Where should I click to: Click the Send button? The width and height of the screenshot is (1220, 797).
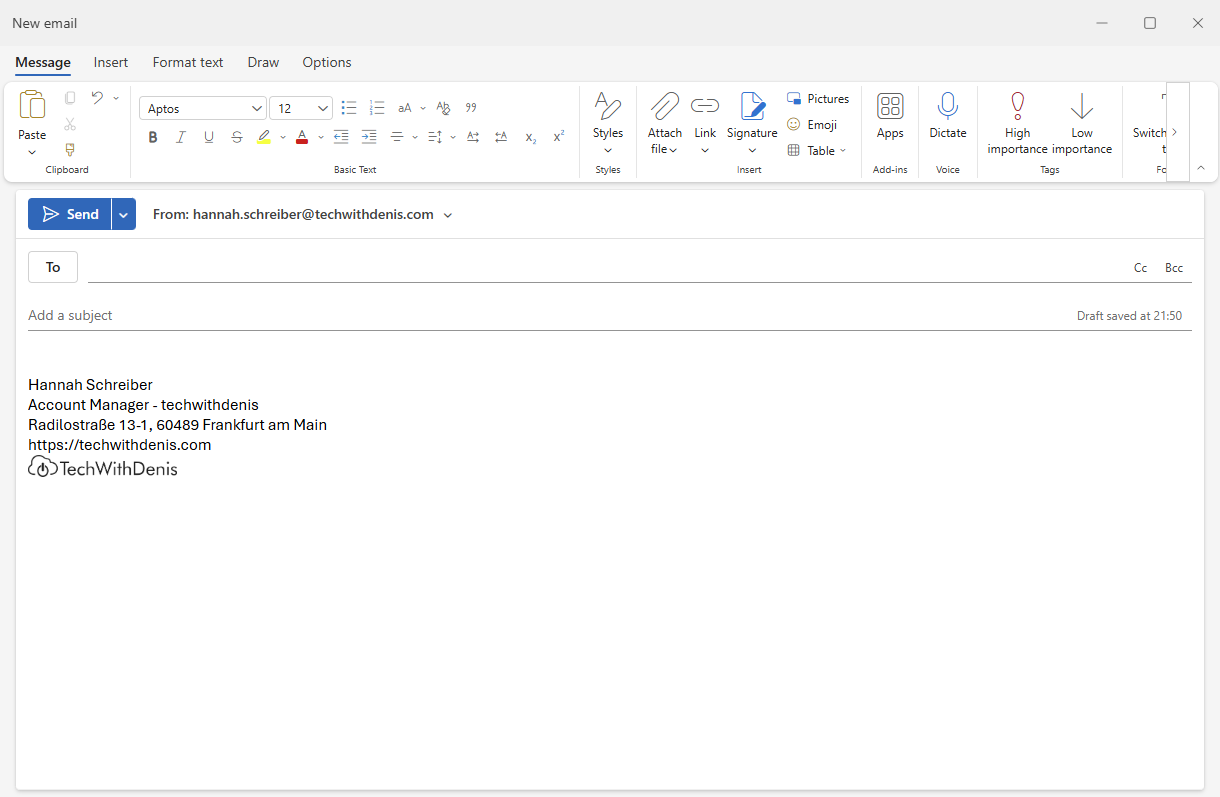(70, 214)
